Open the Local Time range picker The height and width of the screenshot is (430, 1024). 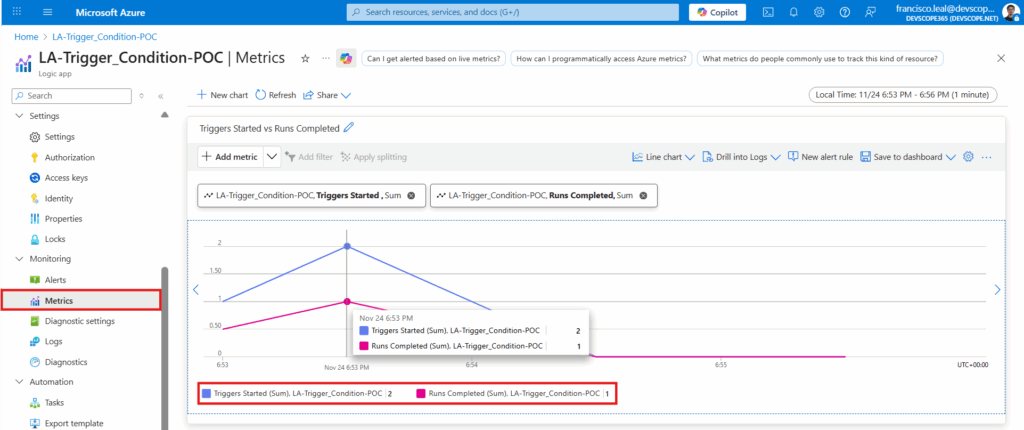(x=903, y=95)
